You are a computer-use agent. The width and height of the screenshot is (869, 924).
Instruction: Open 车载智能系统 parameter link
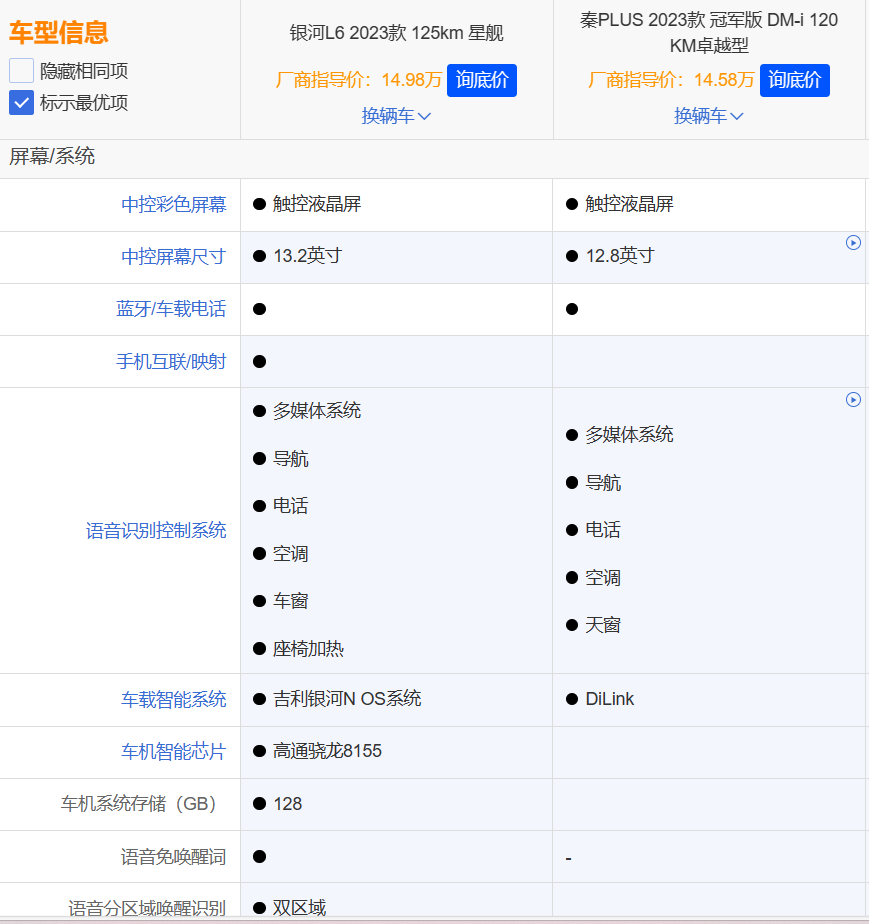[x=174, y=699]
